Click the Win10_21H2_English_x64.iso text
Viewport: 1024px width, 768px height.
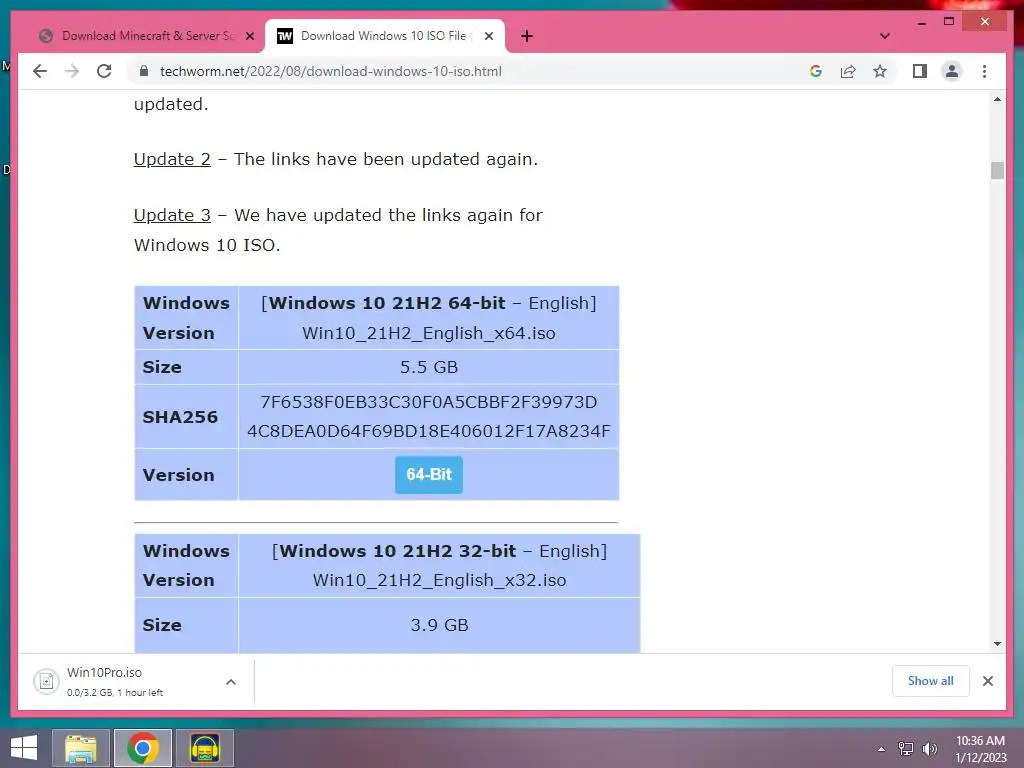point(428,333)
